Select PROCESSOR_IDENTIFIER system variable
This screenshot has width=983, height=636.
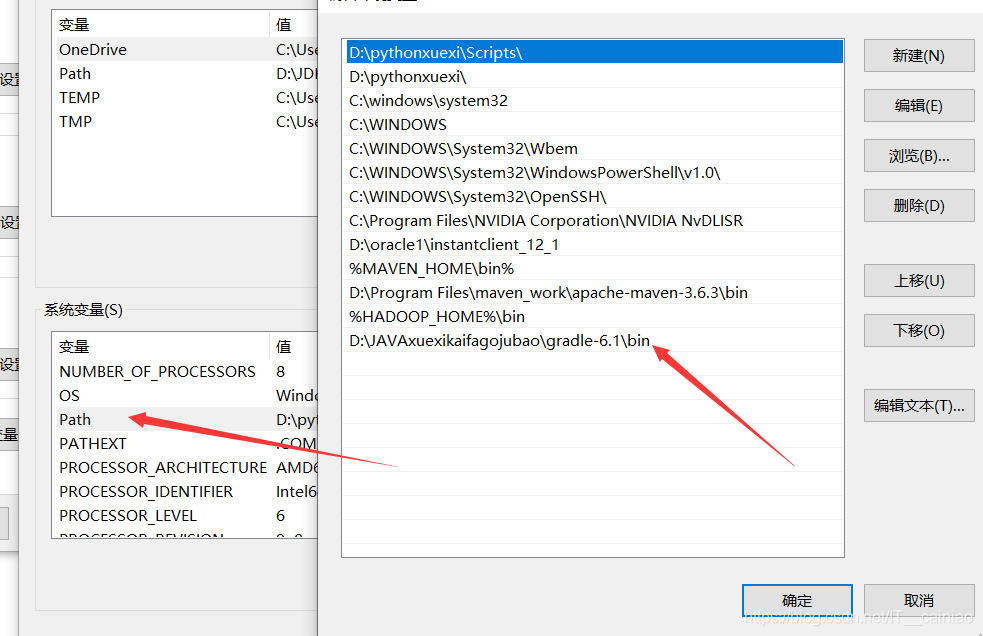186,491
